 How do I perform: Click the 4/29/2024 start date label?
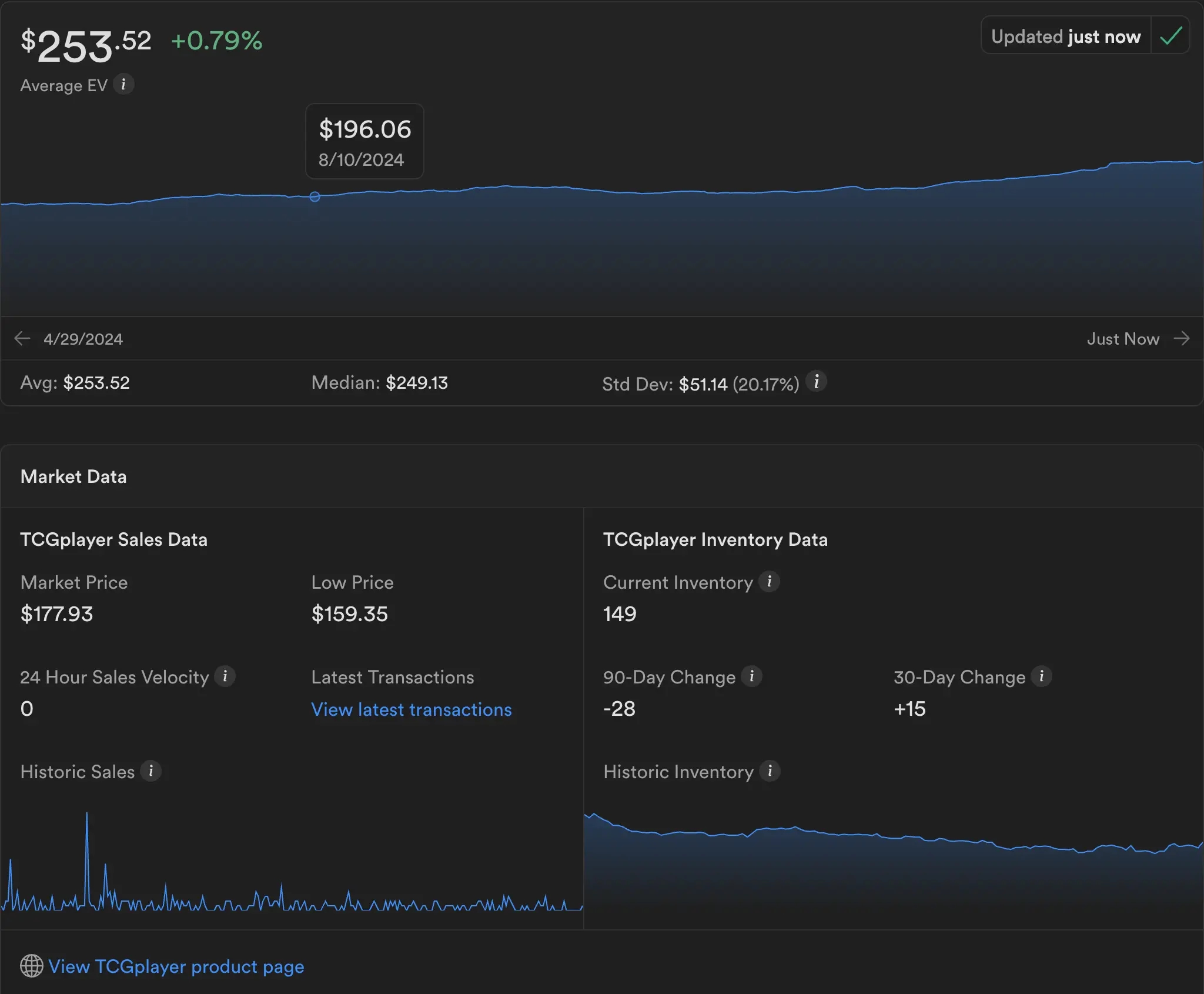point(83,339)
